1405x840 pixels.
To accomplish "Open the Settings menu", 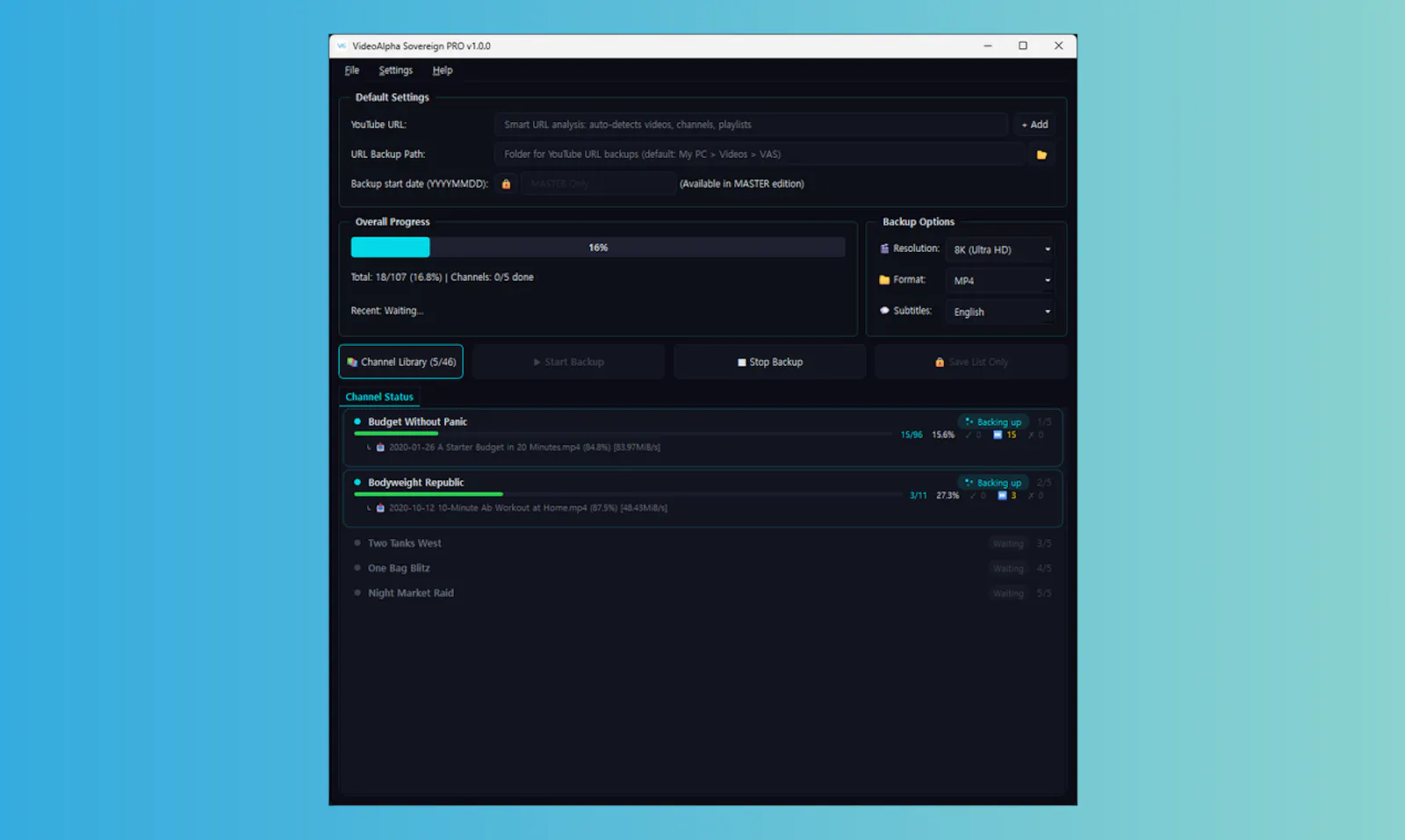I will tap(395, 70).
